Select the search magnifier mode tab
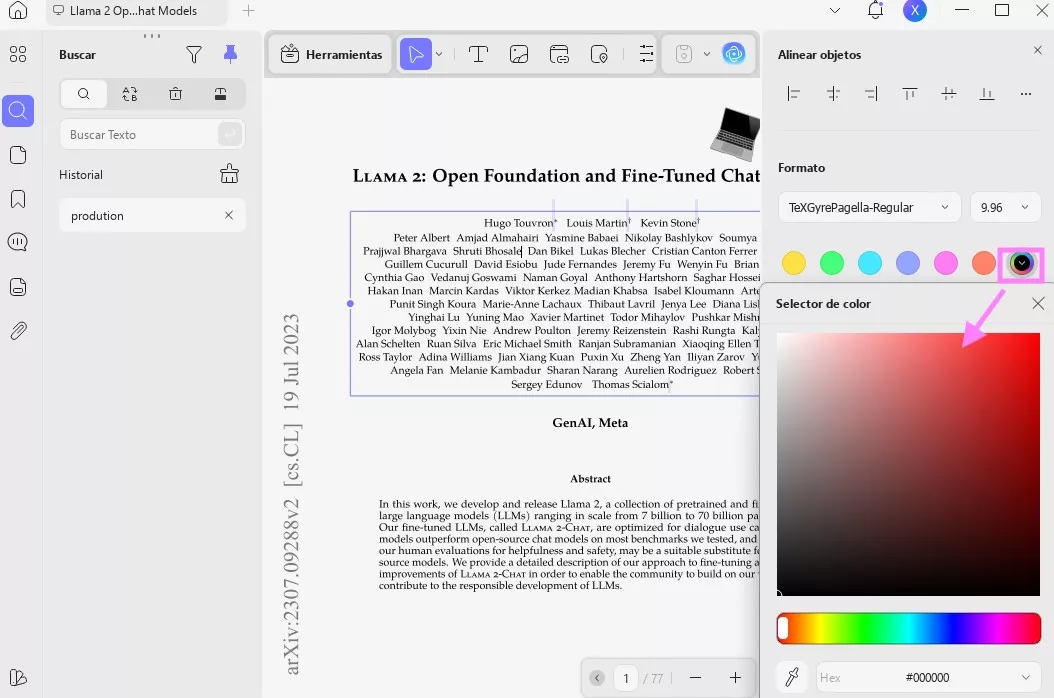The width and height of the screenshot is (1054, 698). click(x=83, y=94)
